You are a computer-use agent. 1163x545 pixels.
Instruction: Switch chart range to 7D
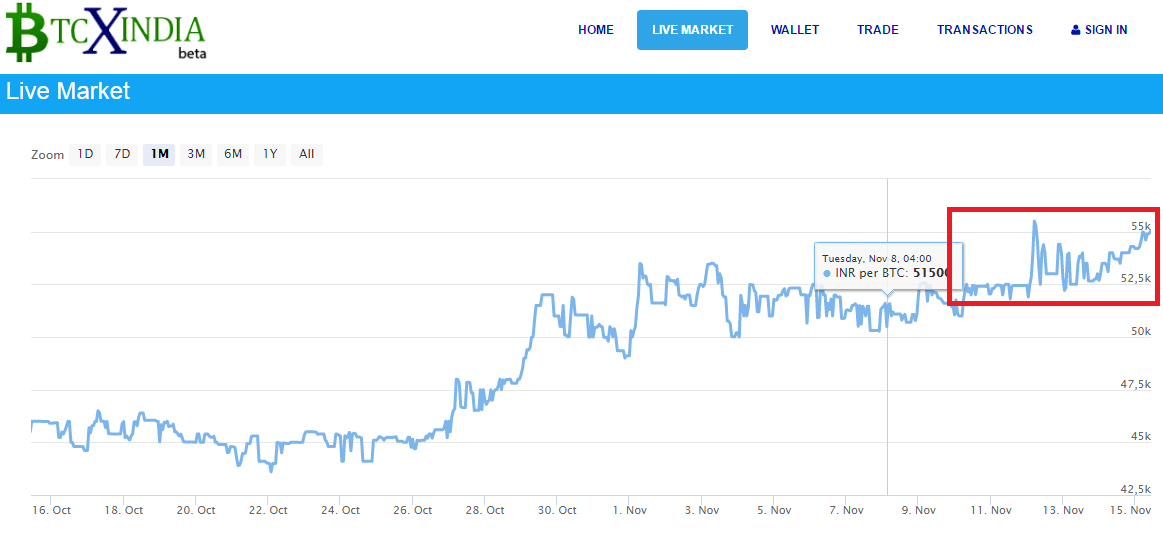click(122, 154)
